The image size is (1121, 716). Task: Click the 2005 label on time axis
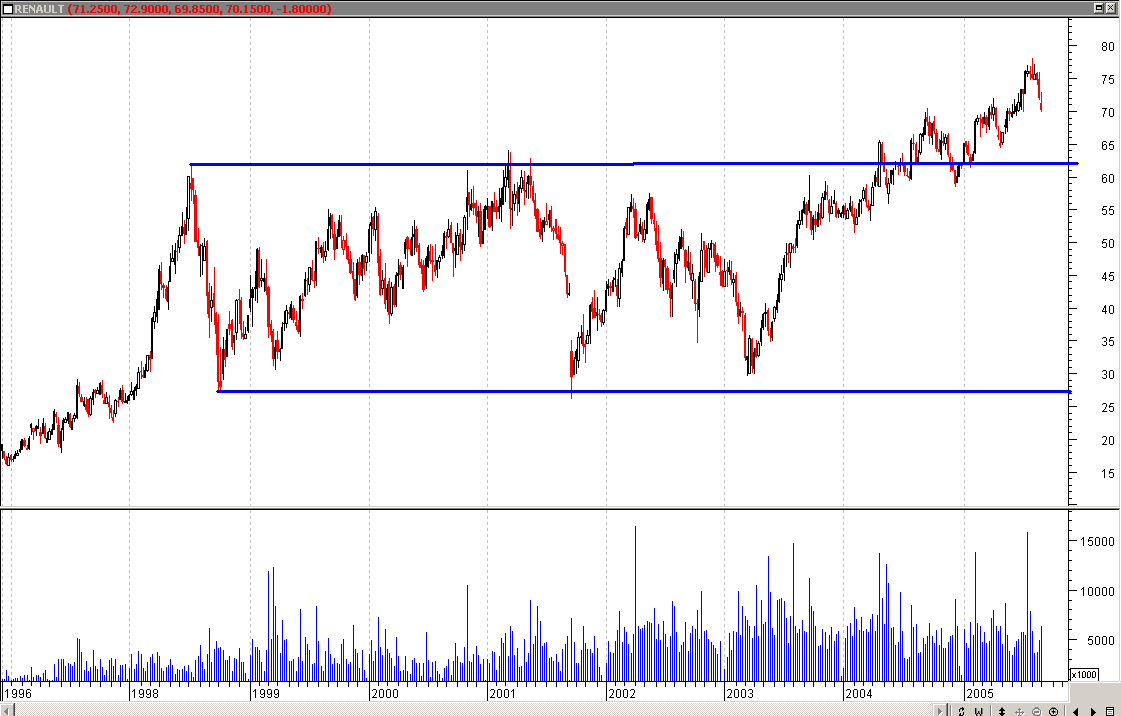pos(979,693)
